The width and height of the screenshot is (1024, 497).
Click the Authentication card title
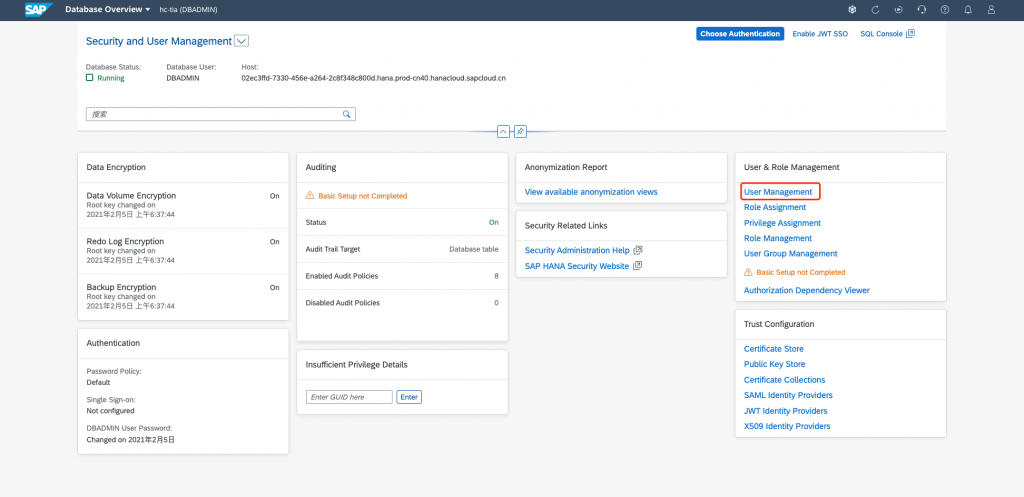pyautogui.click(x=113, y=343)
